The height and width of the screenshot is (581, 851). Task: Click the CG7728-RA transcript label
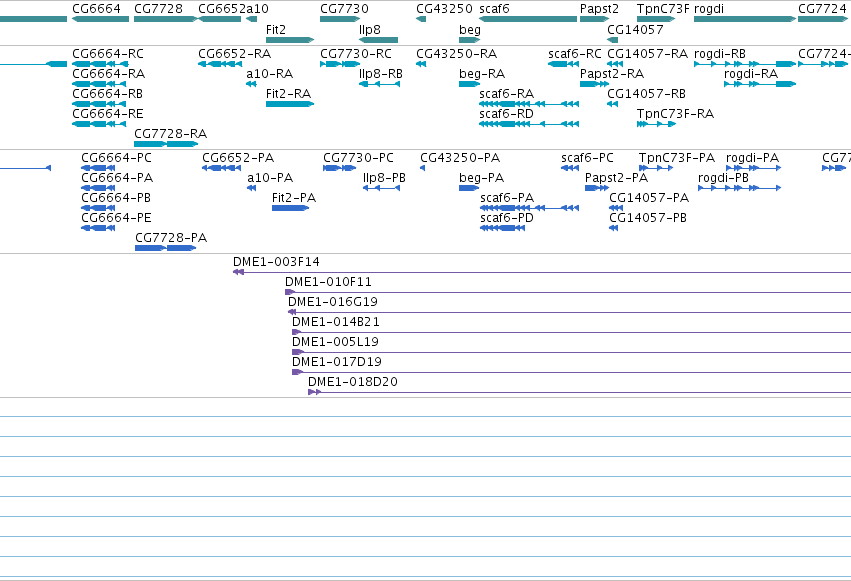point(170,134)
